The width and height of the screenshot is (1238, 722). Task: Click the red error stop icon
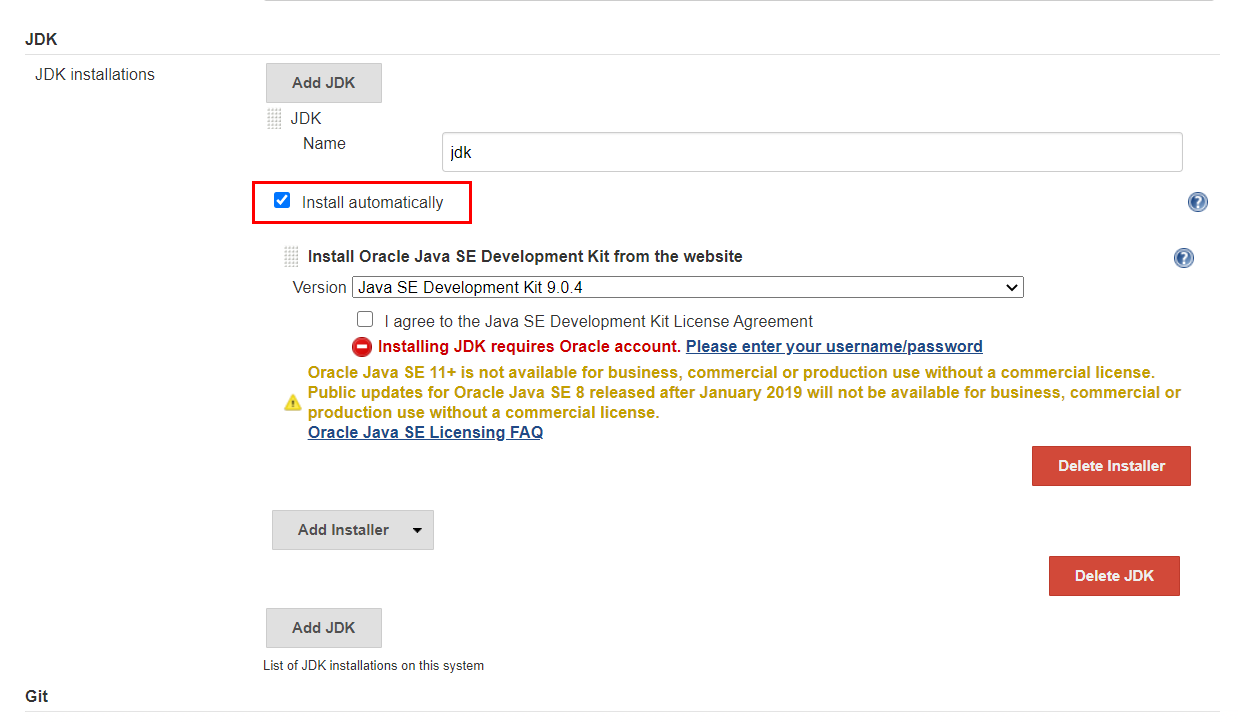[x=362, y=347]
